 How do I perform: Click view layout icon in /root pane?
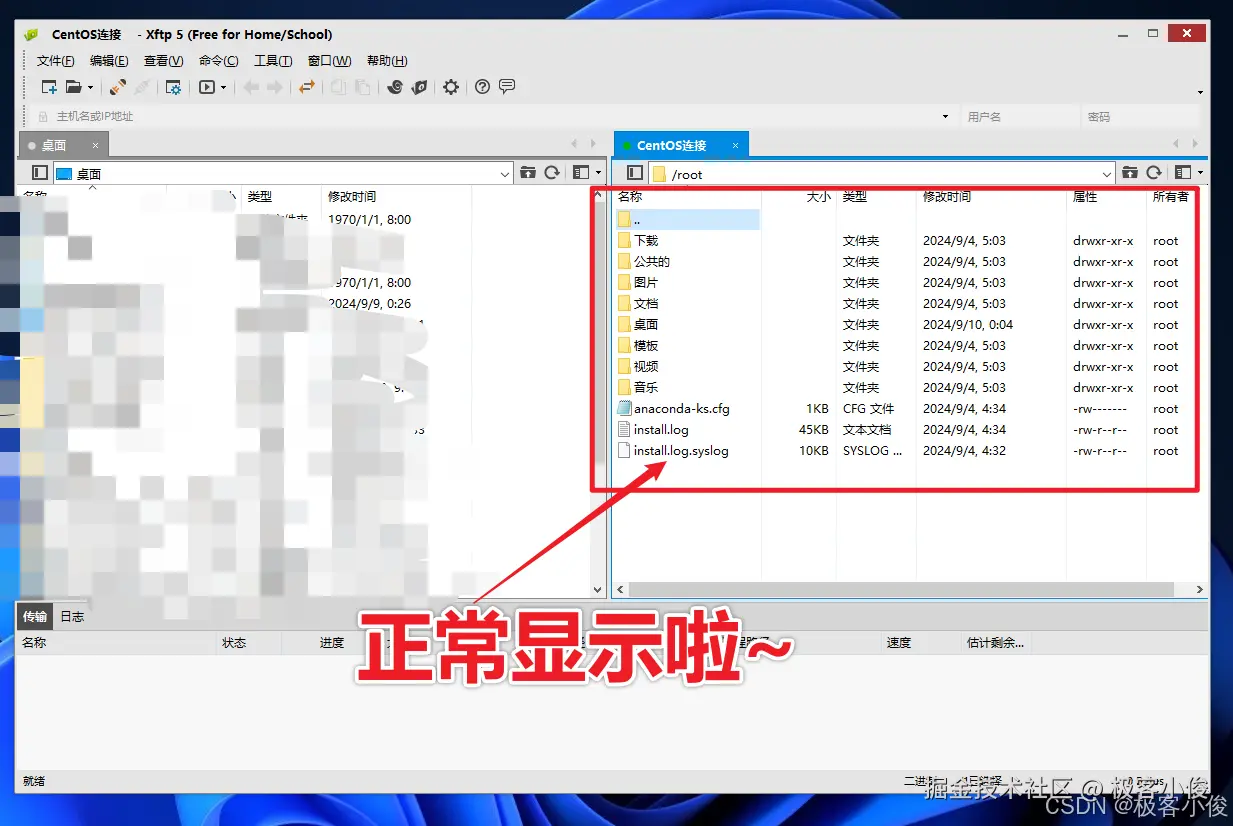(1184, 173)
